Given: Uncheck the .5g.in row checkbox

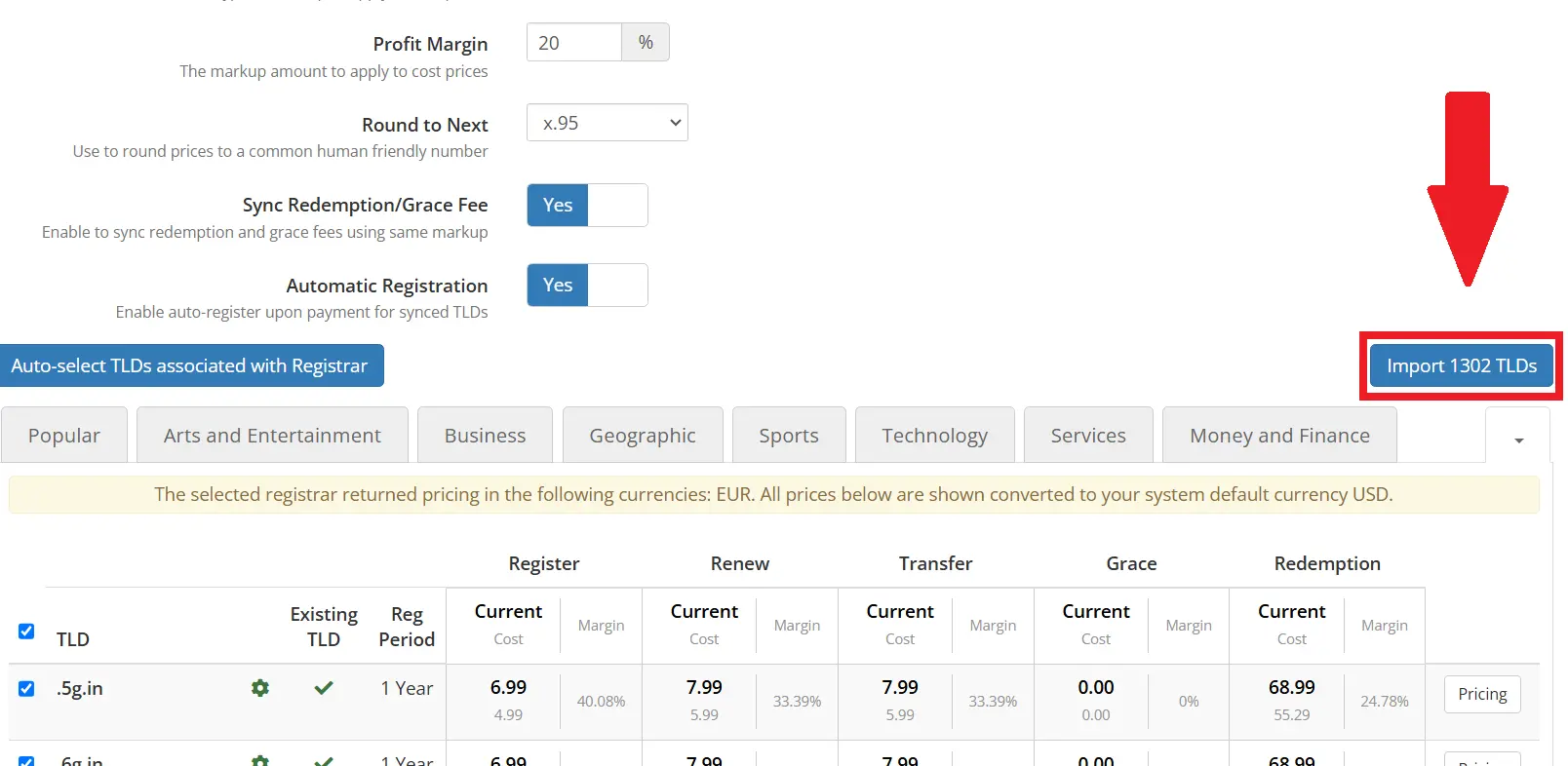Looking at the screenshot, I should [26, 687].
